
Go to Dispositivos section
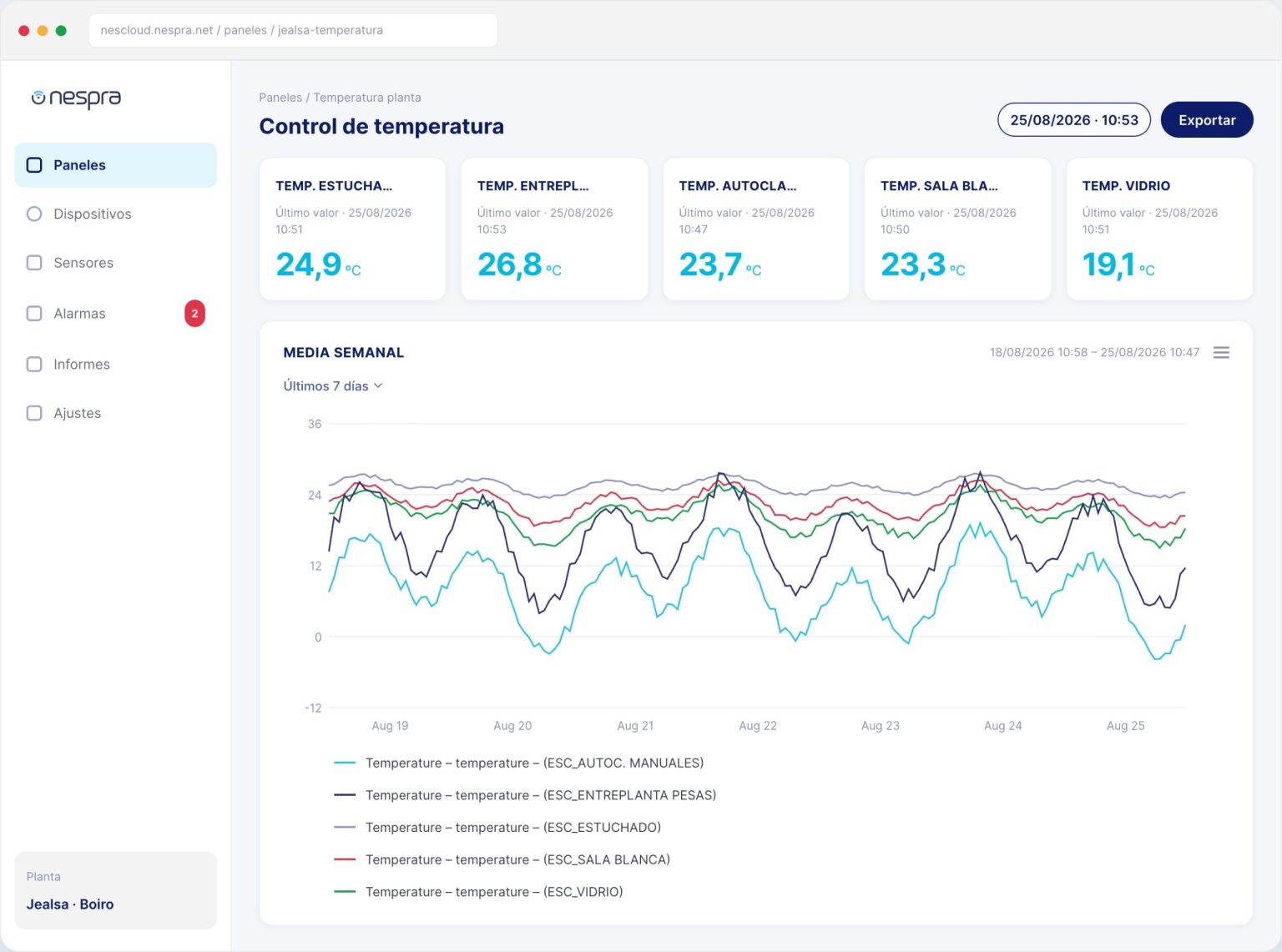pos(115,214)
